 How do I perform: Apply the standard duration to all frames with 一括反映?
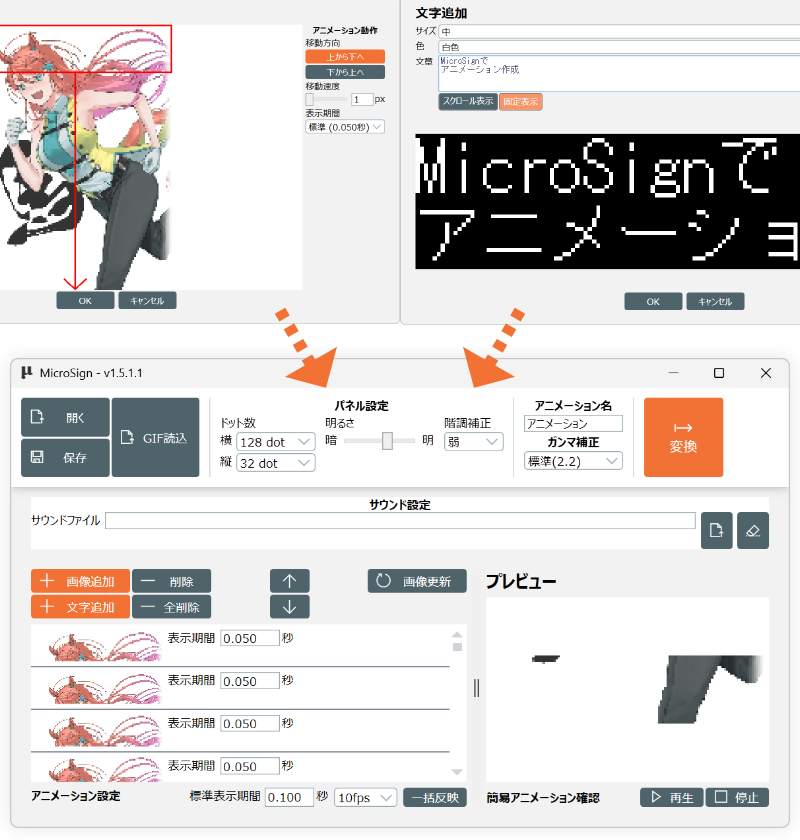coord(435,798)
